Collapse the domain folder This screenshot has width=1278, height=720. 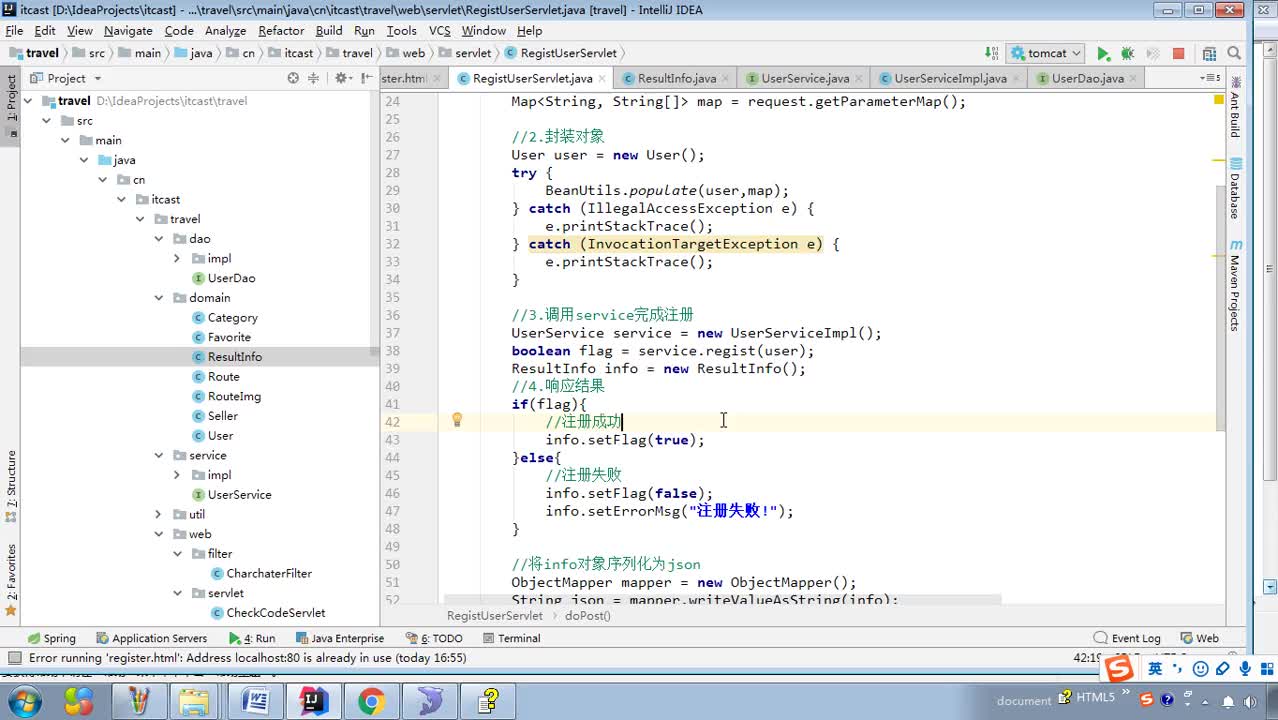(x=159, y=298)
